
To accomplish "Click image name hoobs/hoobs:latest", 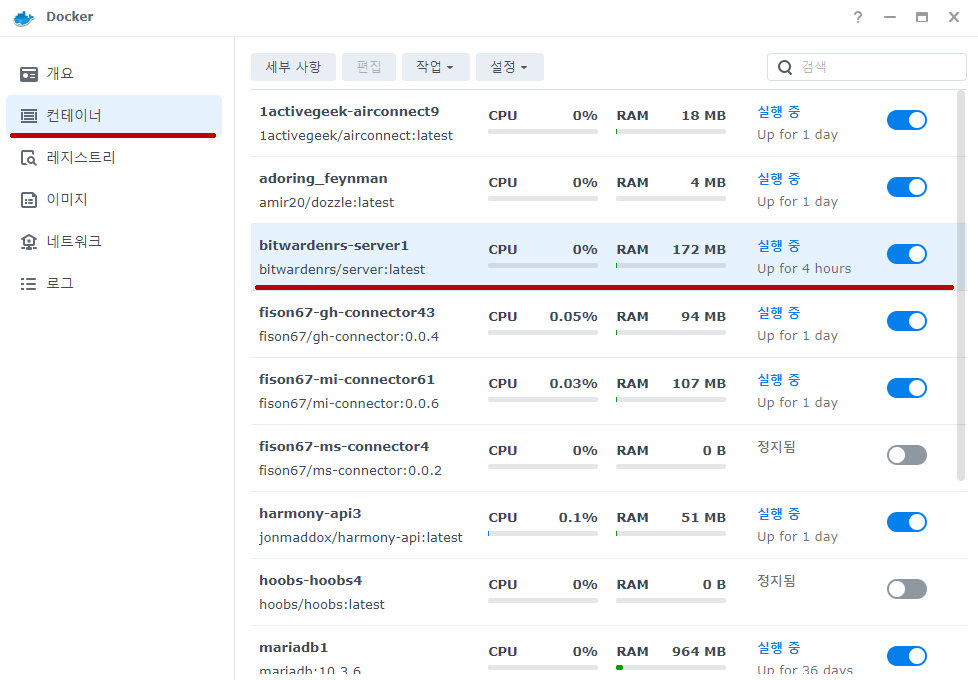I will [x=322, y=605].
